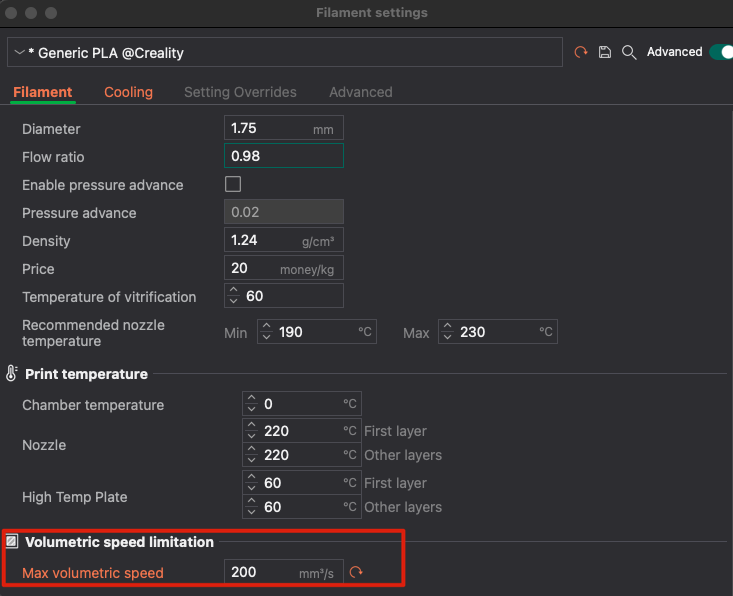Click the Chamber temperature stepper arrows
Image resolution: width=733 pixels, height=596 pixels.
(x=252, y=404)
